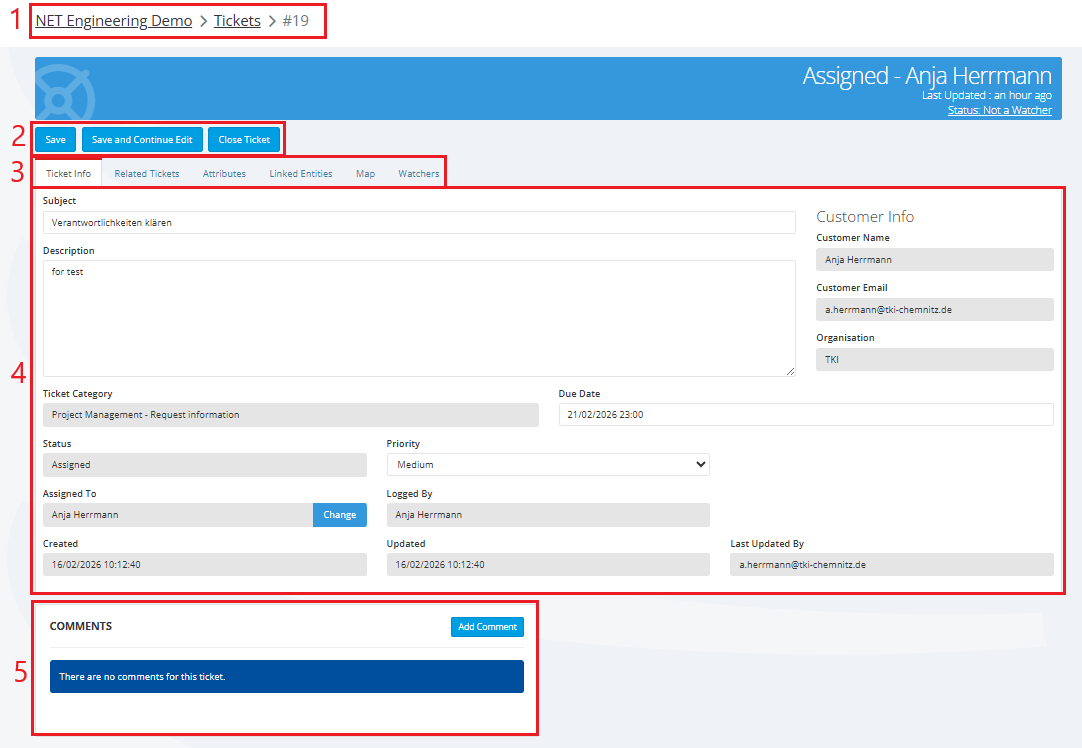Close the ticket with Close Ticket button
The height and width of the screenshot is (748, 1082).
pyautogui.click(x=244, y=140)
